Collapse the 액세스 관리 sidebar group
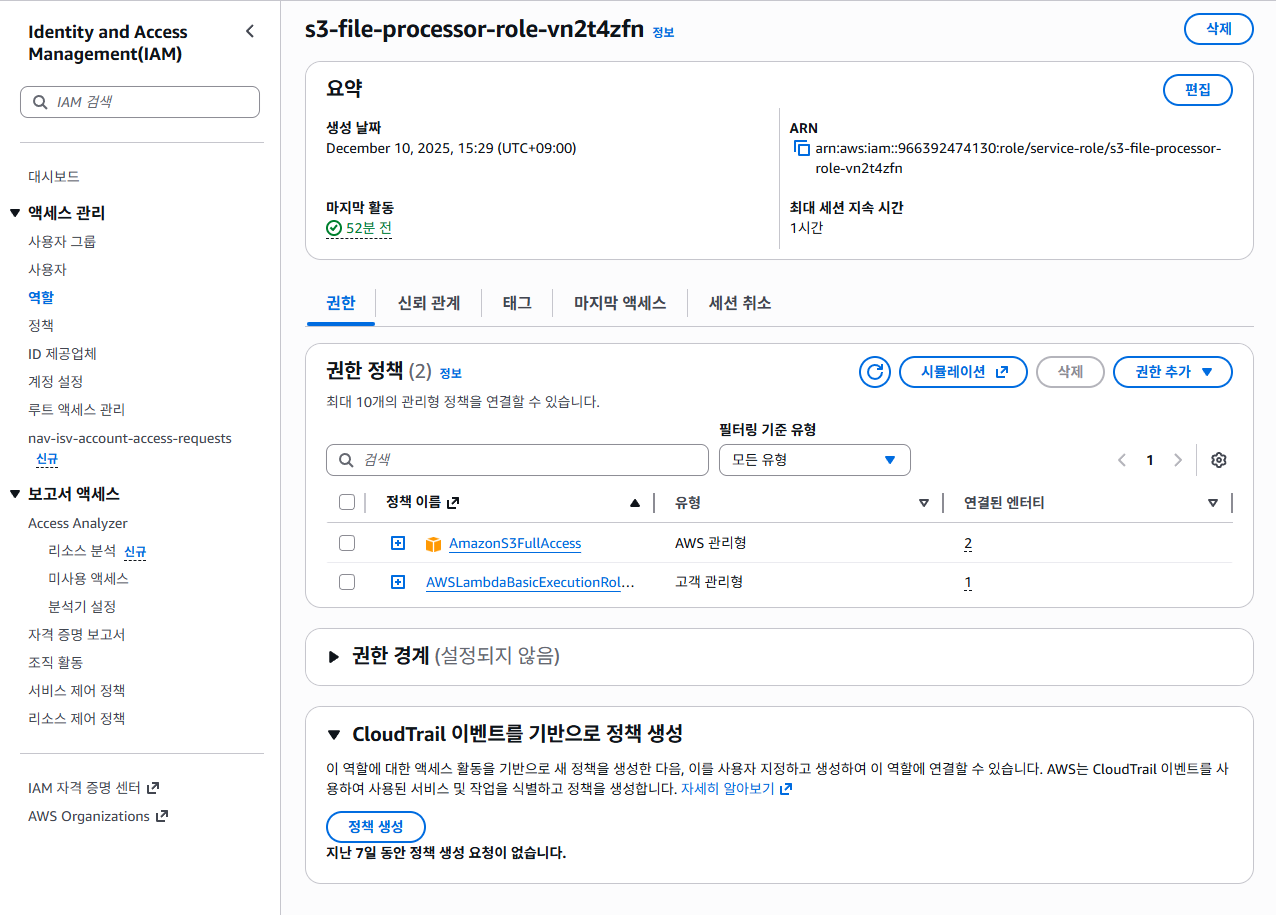This screenshot has height=915, width=1276. (x=14, y=213)
